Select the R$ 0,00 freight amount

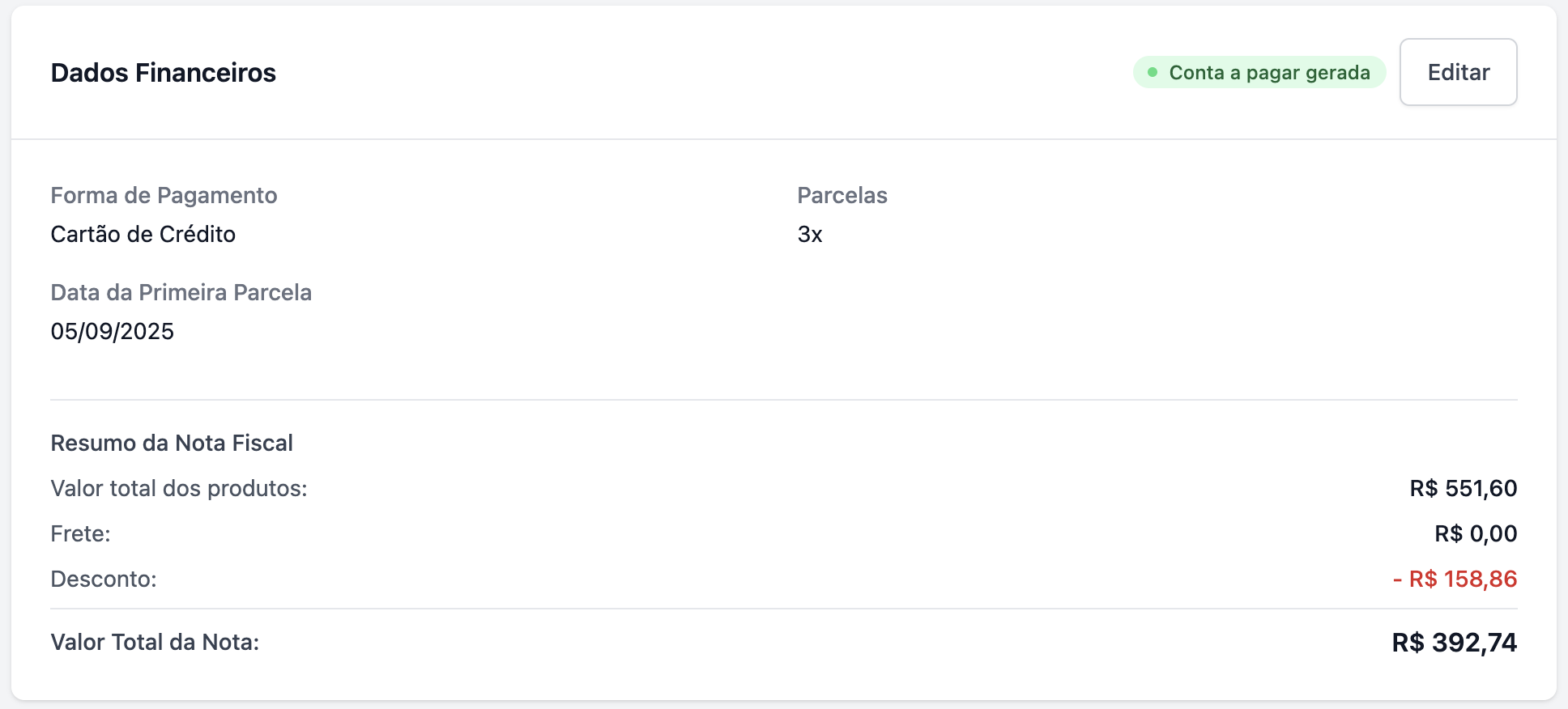coord(1476,533)
